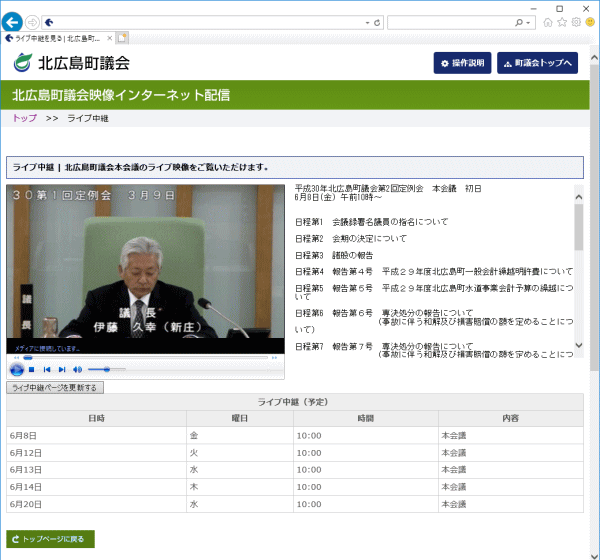Click the 6月20日 date cell
The image size is (600, 560).
click(x=96, y=504)
